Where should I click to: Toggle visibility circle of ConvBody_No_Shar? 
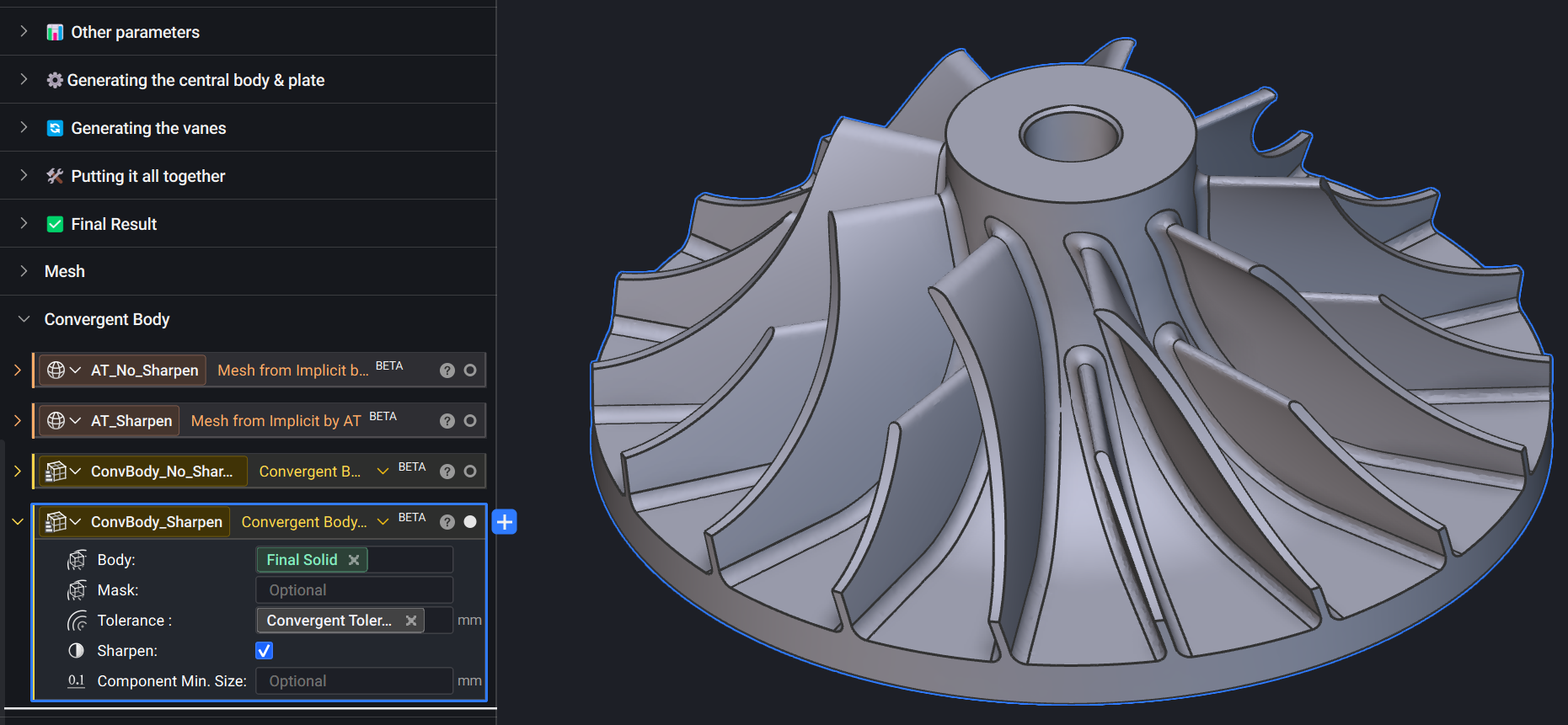(470, 472)
